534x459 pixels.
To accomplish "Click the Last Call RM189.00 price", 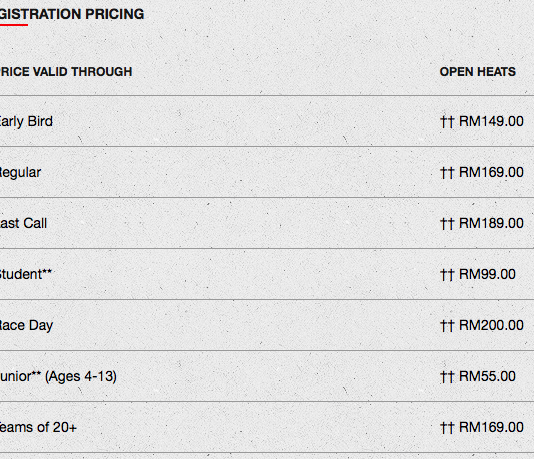I will (x=491, y=223).
